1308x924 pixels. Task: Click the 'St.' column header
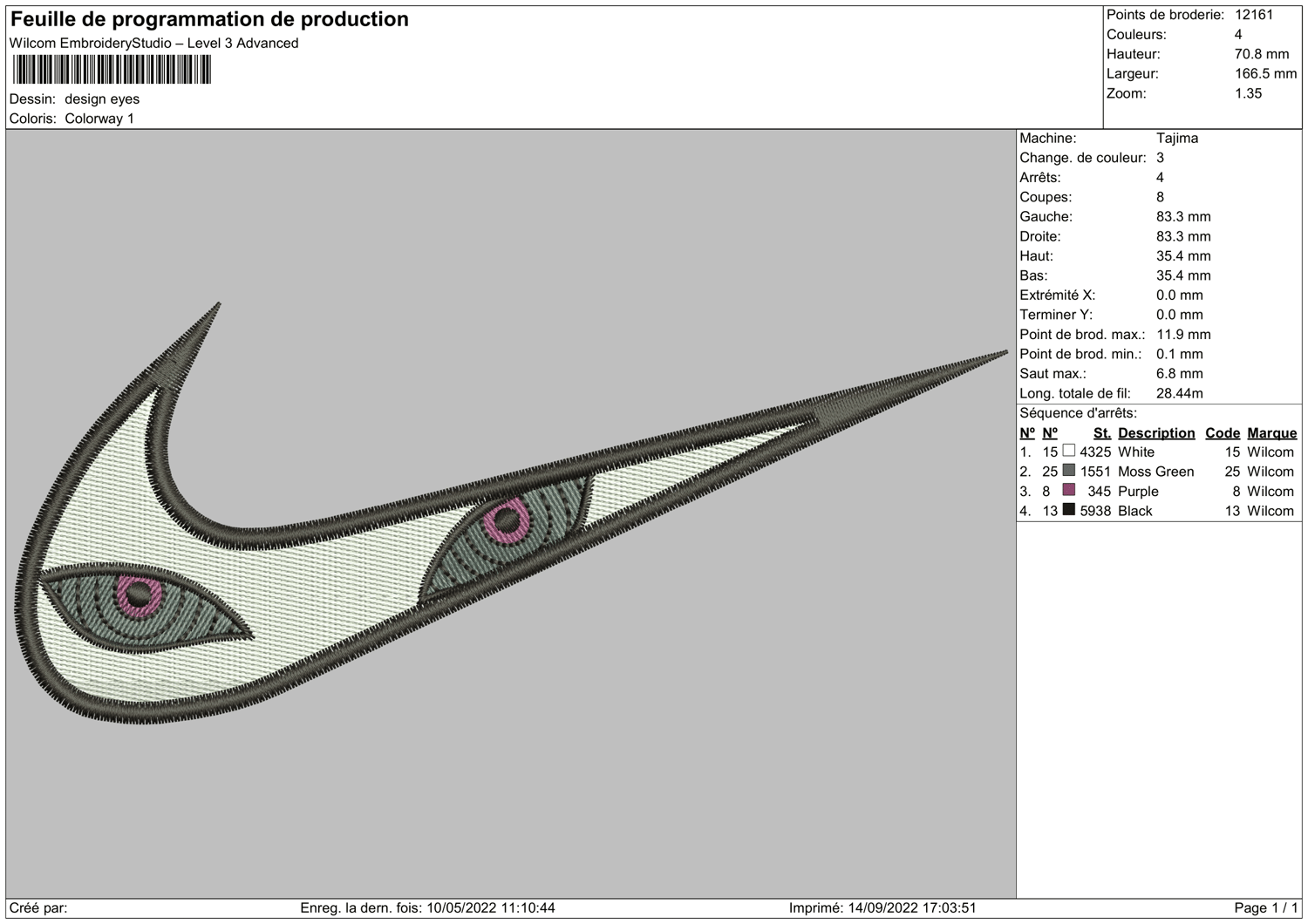click(x=1102, y=433)
